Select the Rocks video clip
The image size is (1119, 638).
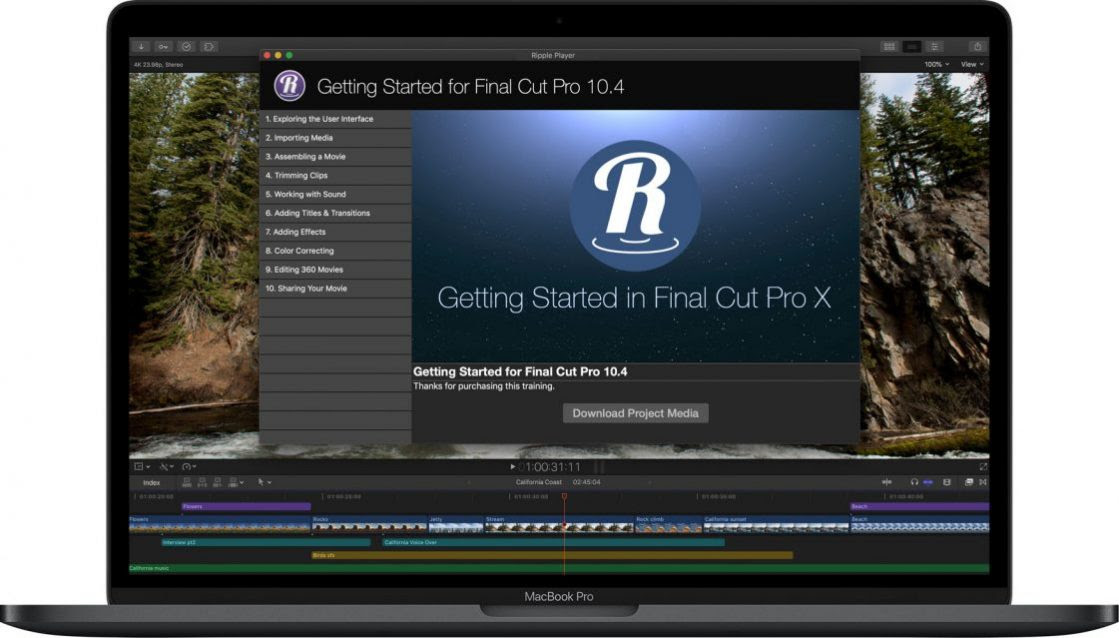pyautogui.click(x=369, y=525)
